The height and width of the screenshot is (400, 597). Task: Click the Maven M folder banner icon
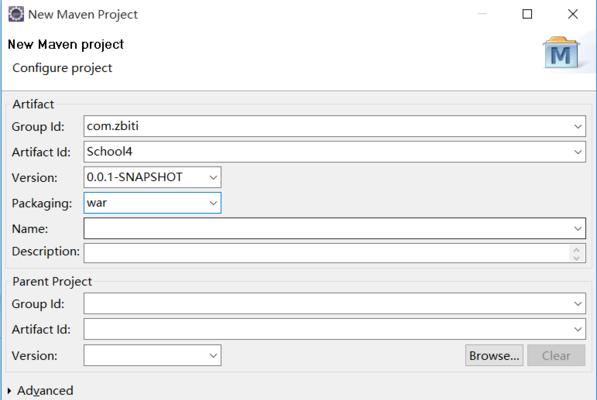click(561, 53)
